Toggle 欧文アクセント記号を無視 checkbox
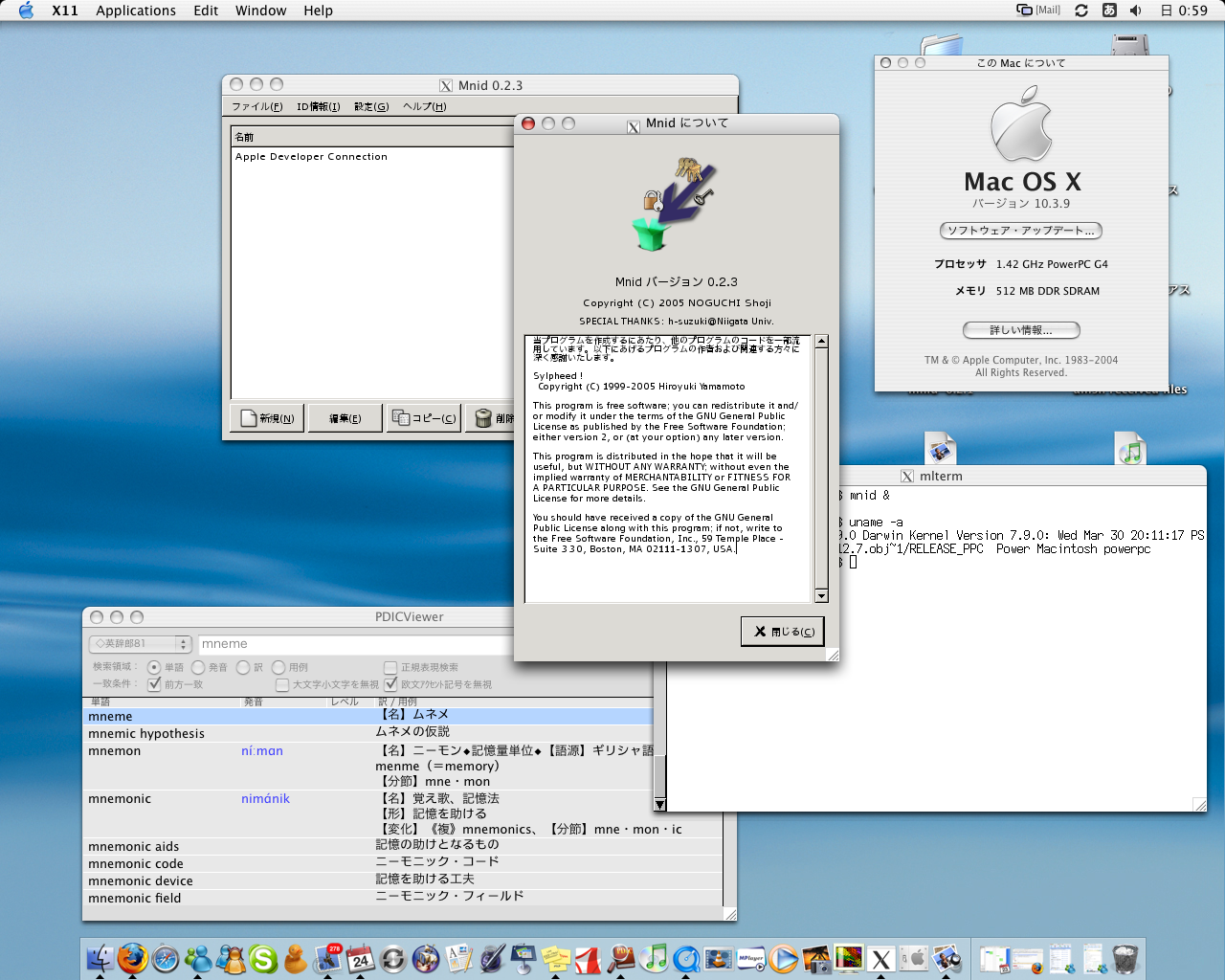Screen dimensions: 1225x980 pos(390,684)
